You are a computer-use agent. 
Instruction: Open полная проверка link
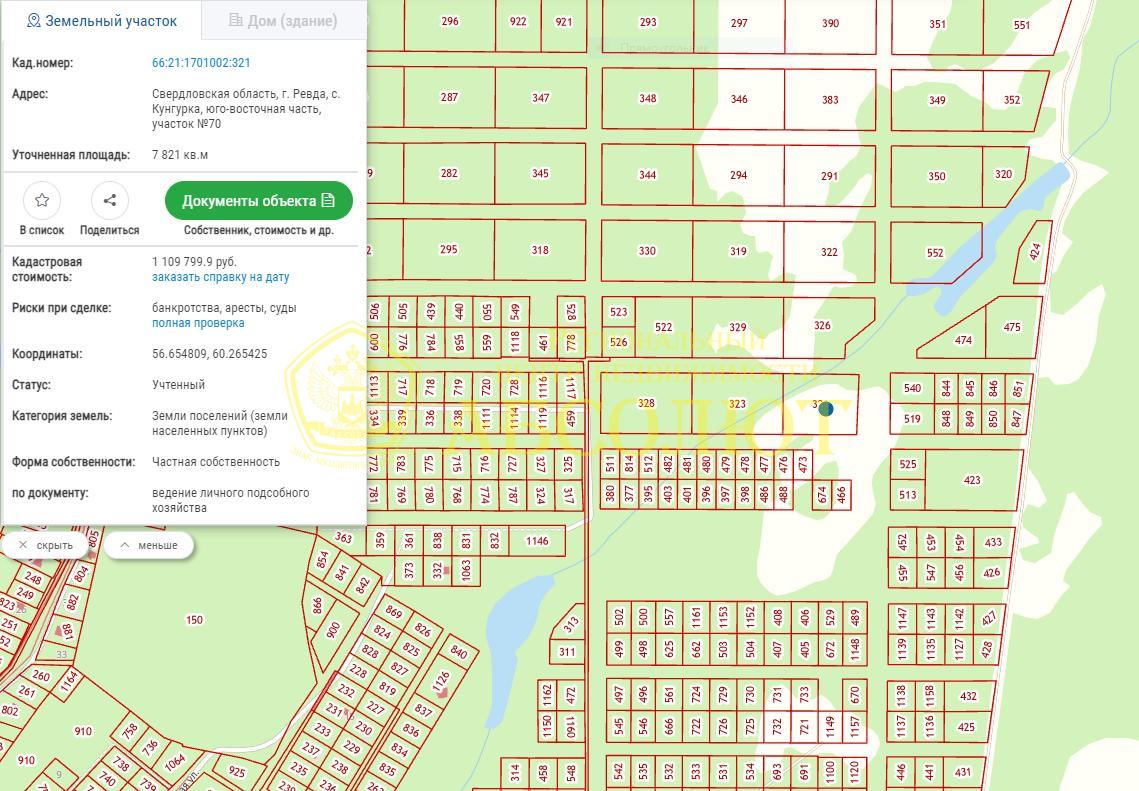coord(198,323)
